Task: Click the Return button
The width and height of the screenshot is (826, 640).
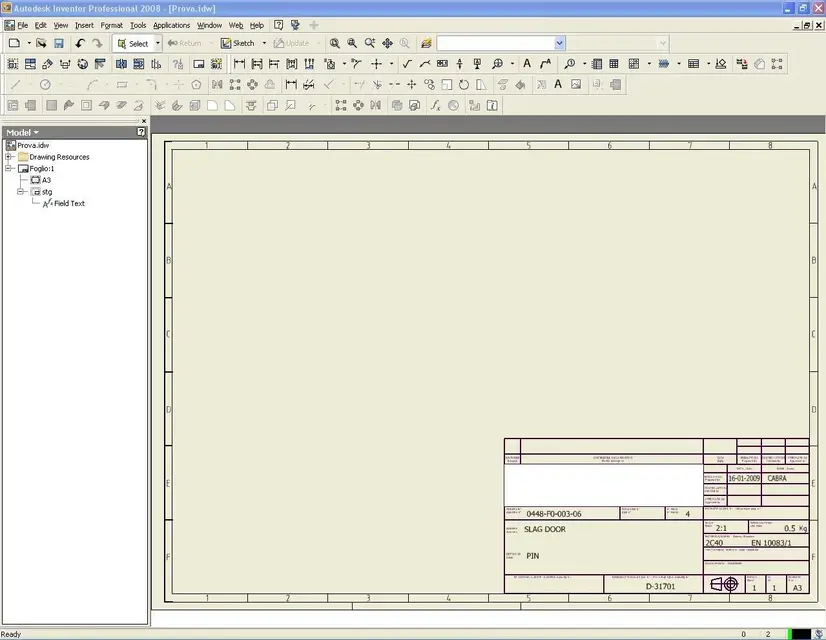Action: pos(184,43)
